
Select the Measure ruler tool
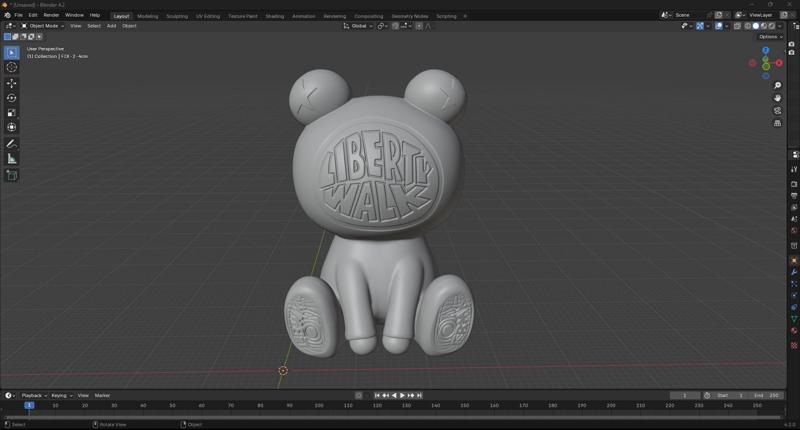(x=11, y=159)
